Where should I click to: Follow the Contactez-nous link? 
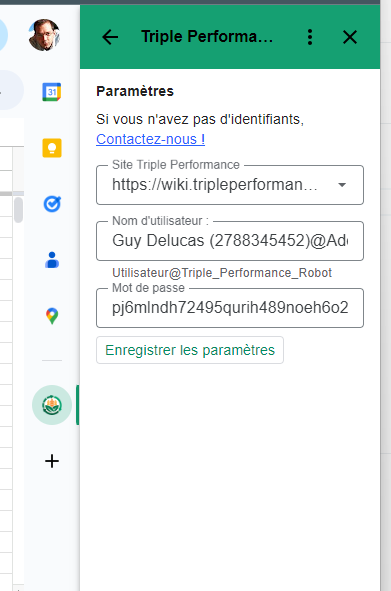click(x=150, y=139)
